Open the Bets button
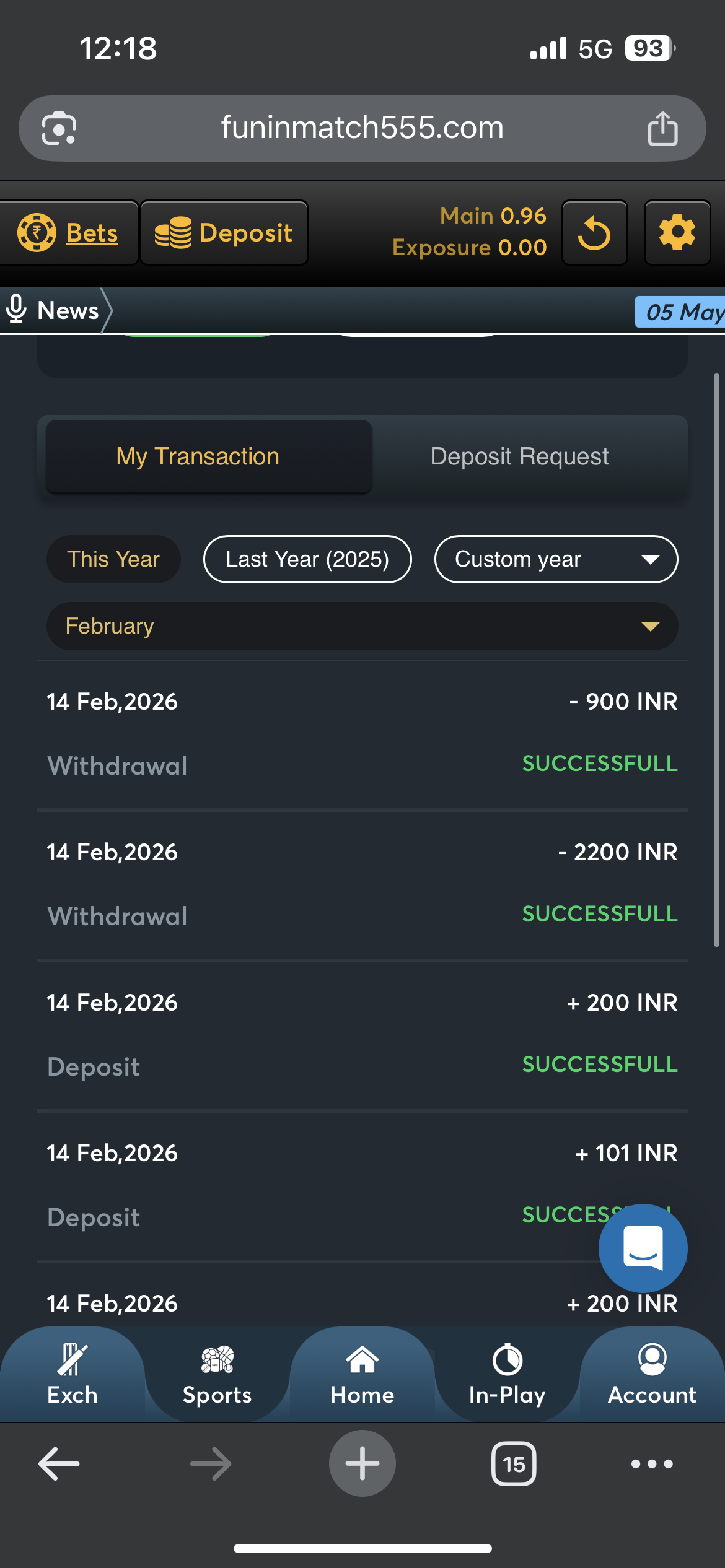This screenshot has height=1568, width=725. (68, 233)
